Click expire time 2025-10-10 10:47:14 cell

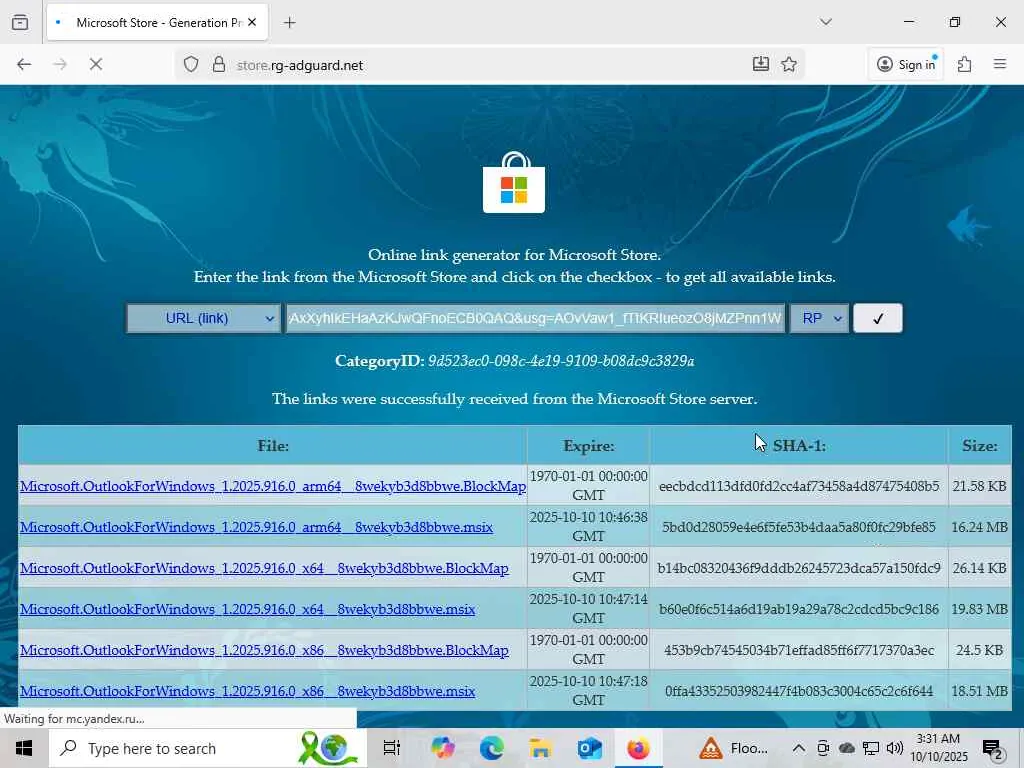pos(588,608)
